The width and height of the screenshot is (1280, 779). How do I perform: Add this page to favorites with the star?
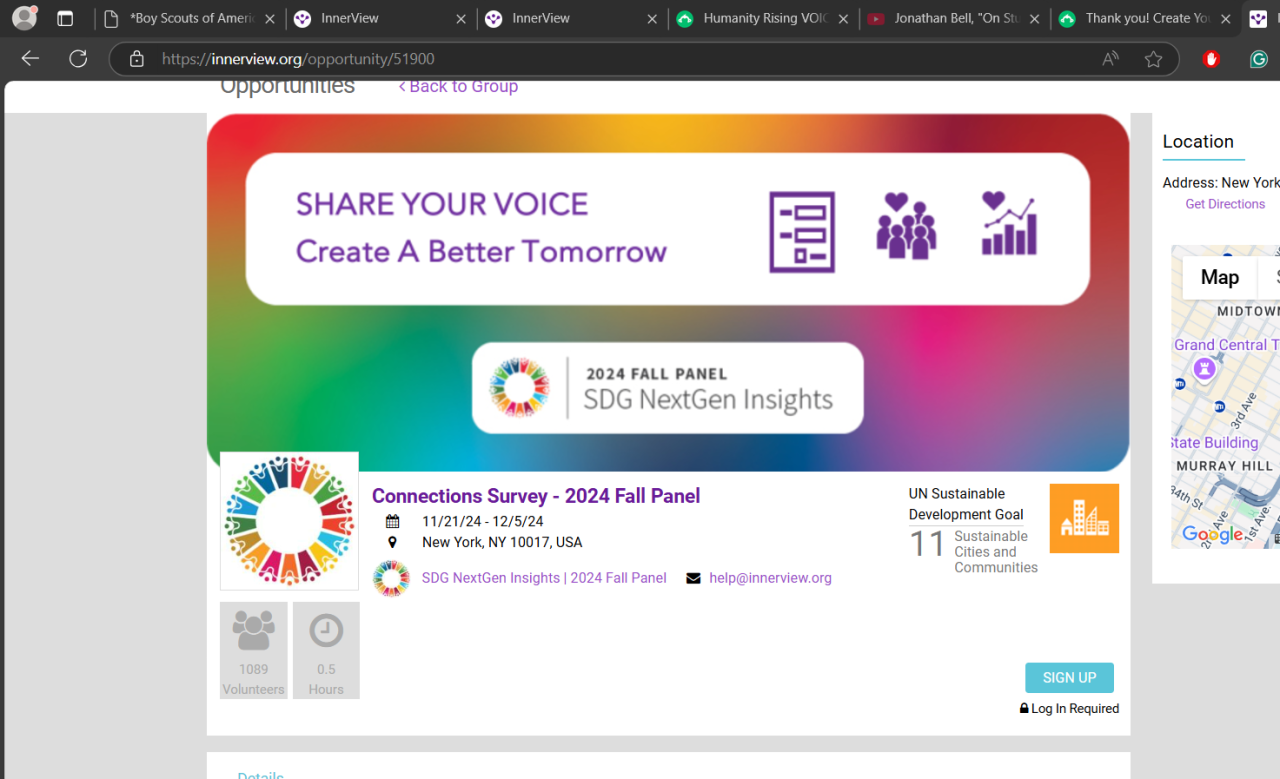click(x=1154, y=59)
